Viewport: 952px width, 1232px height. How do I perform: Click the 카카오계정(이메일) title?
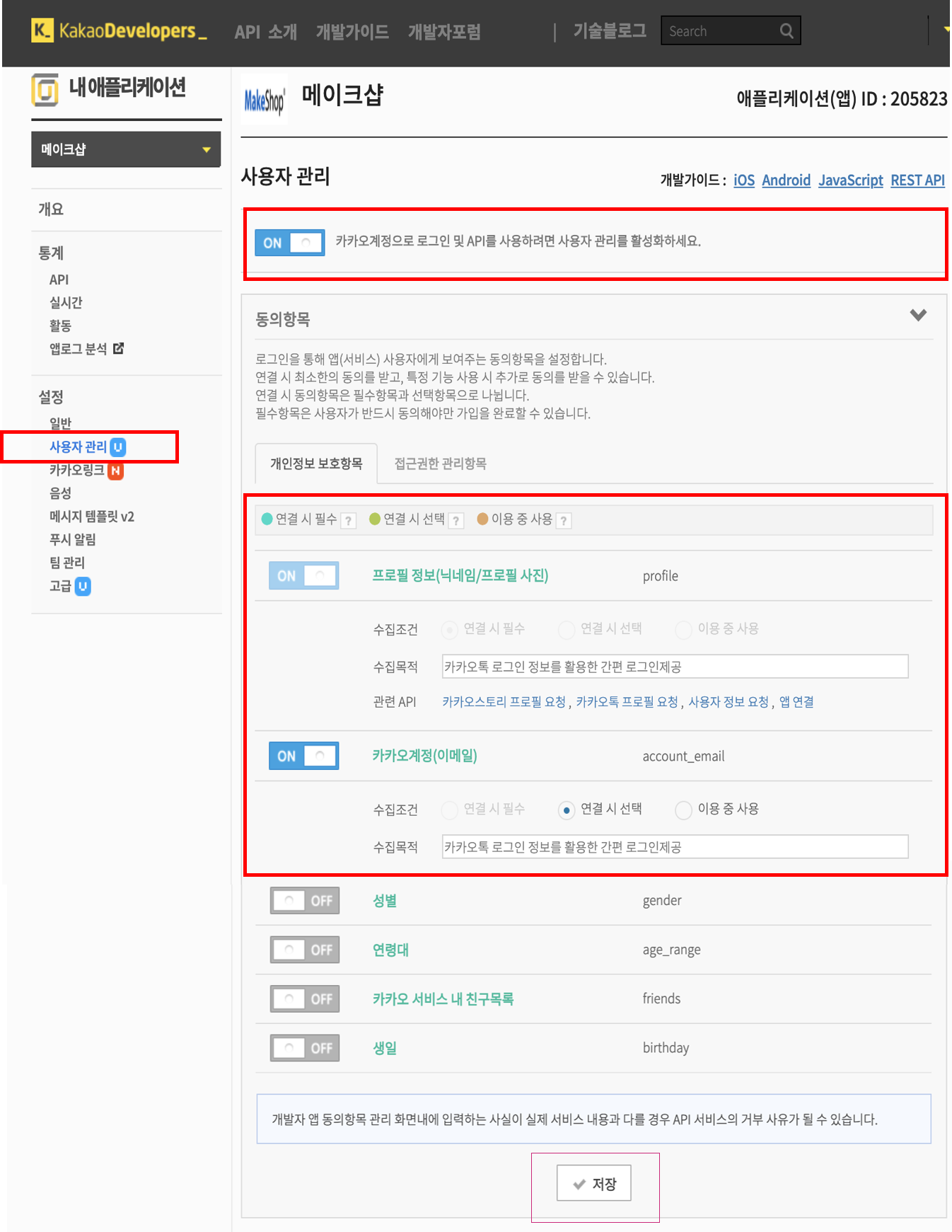(424, 756)
